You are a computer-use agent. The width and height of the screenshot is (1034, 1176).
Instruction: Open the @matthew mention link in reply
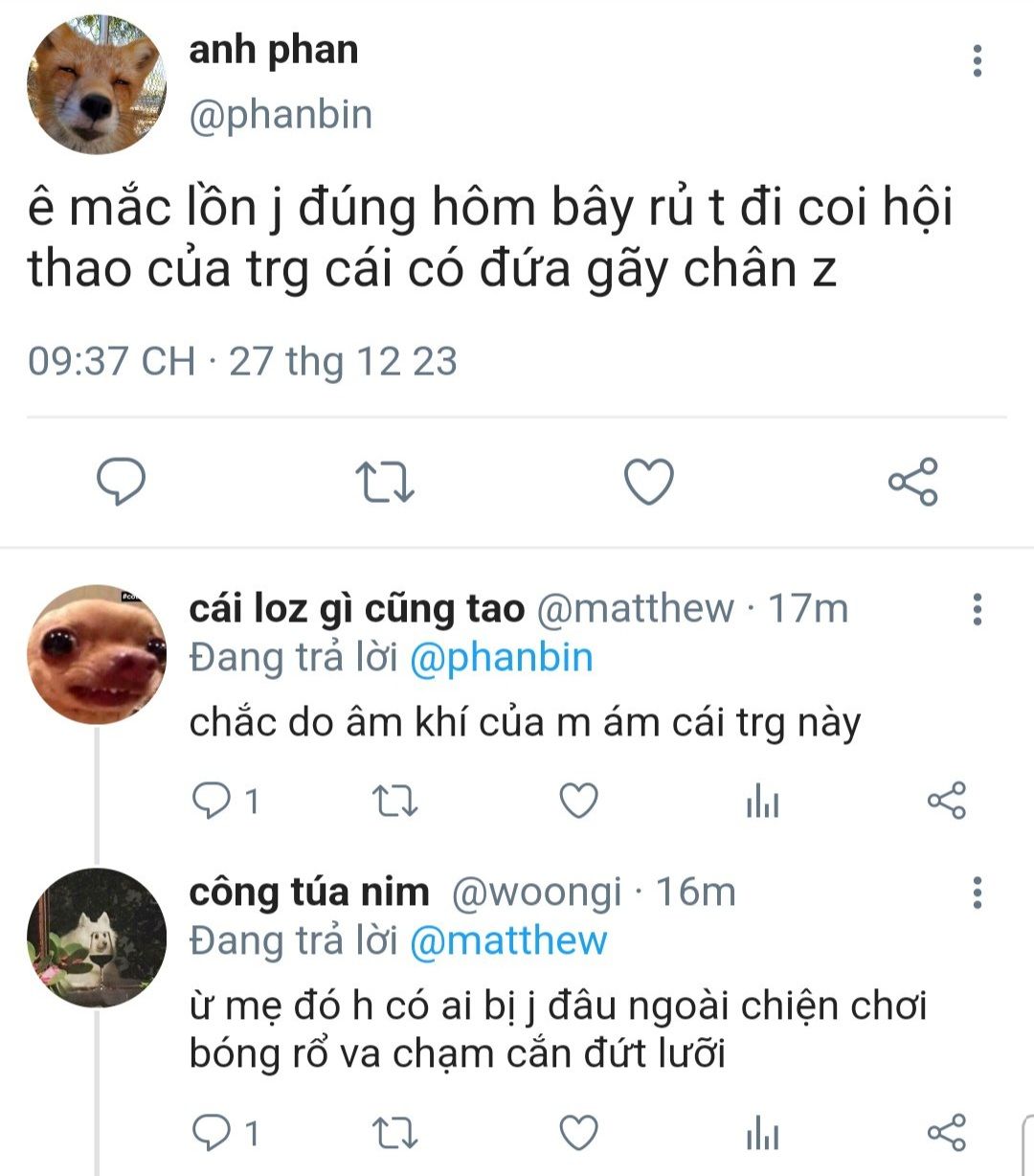(x=508, y=941)
